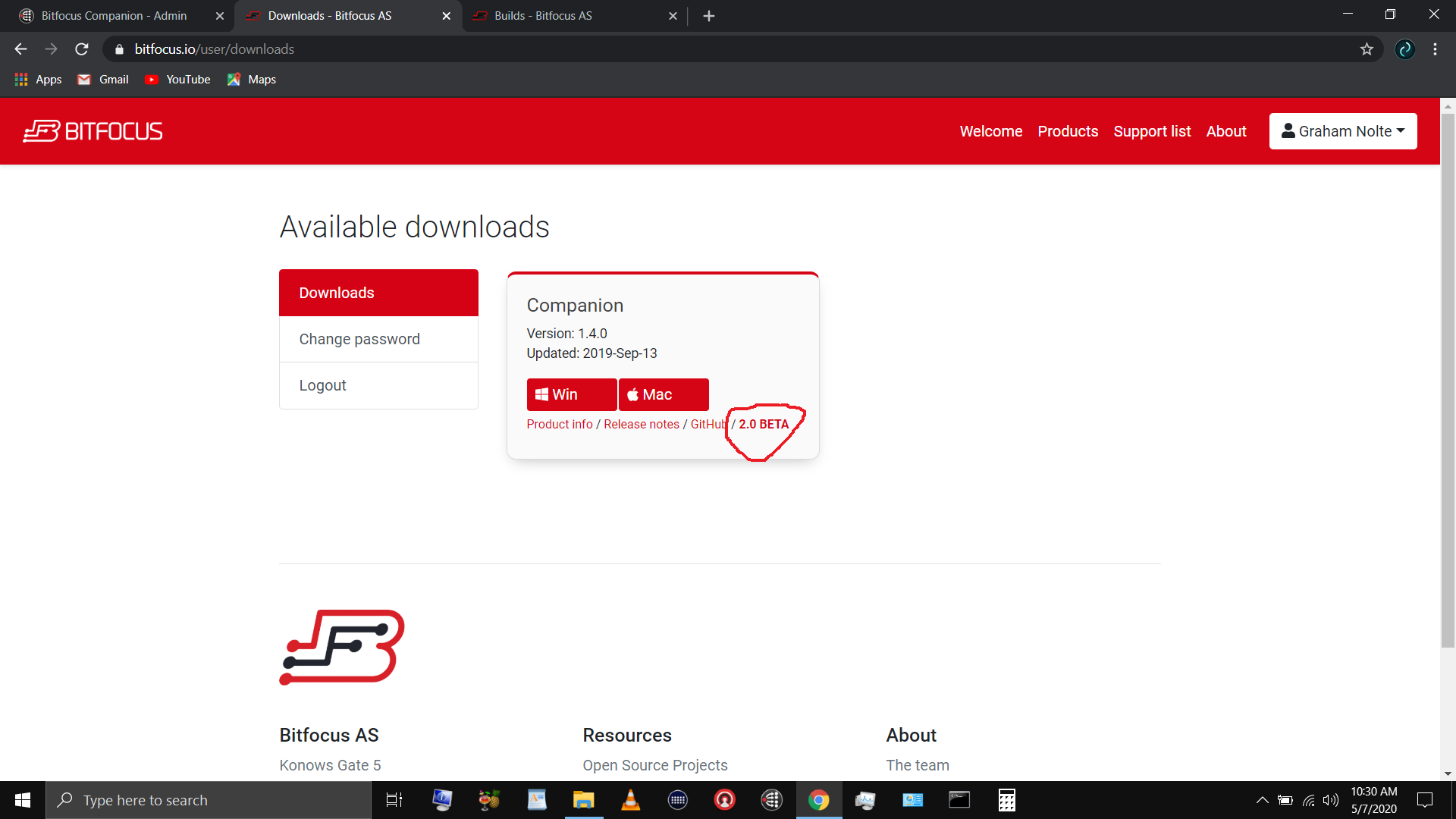Screen dimensions: 1456x819
Task: Open Chrome three-dot menu
Action: click(1435, 49)
